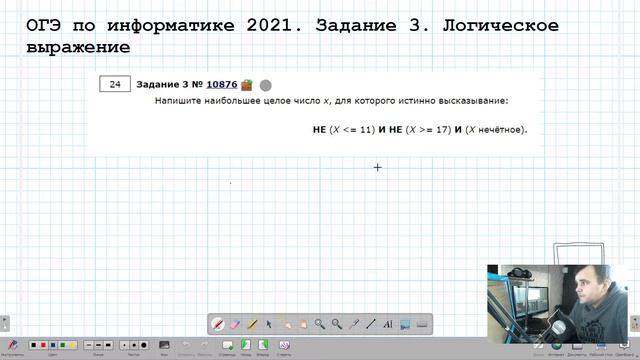Choose the blue pen color
Image resolution: width=640 pixels, height=360 pixels.
tap(53, 345)
